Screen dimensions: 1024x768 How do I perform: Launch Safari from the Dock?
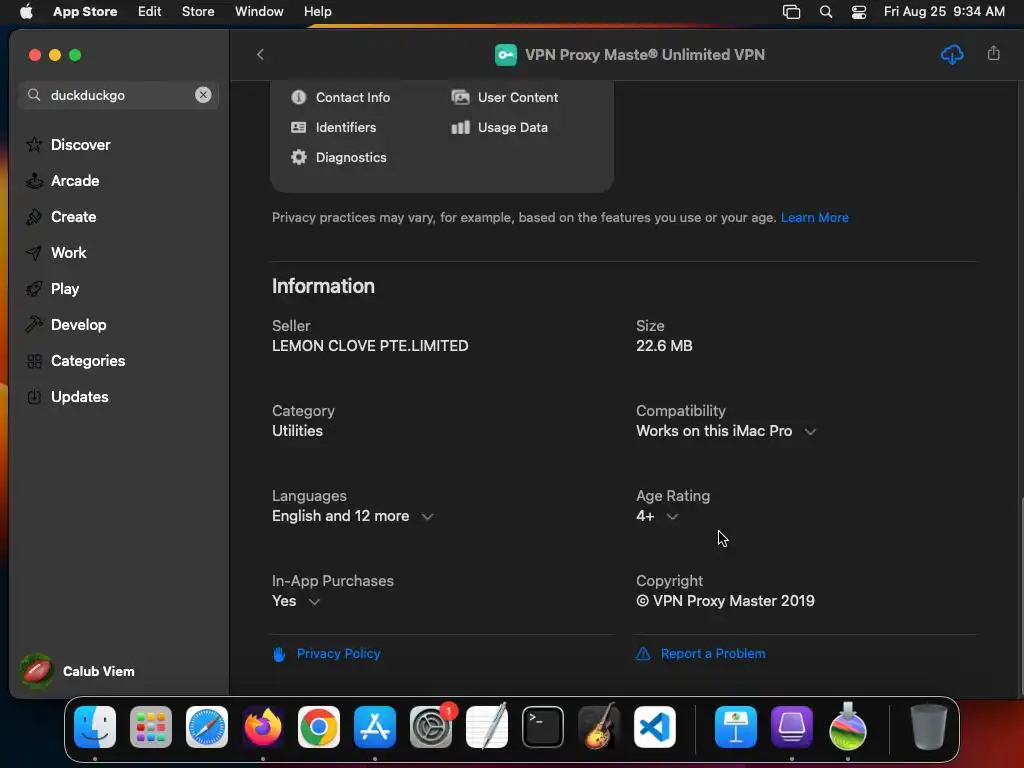[207, 727]
